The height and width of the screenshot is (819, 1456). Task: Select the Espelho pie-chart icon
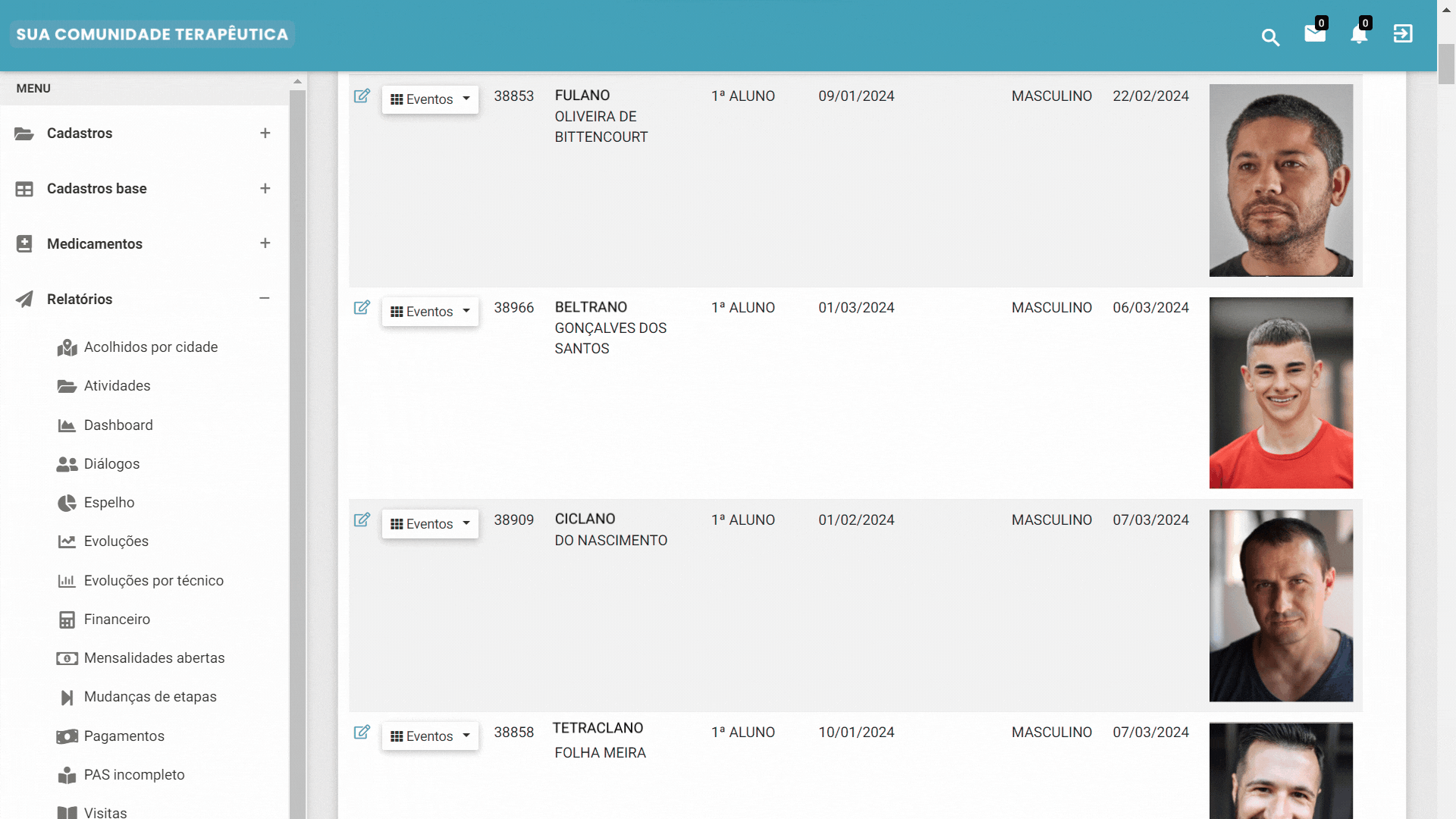(x=67, y=502)
